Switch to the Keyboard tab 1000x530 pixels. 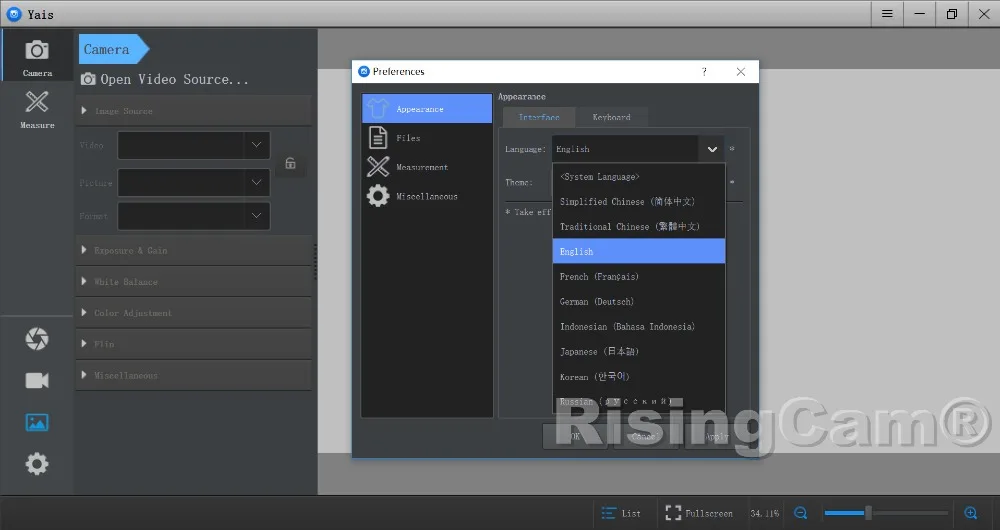[x=611, y=117]
